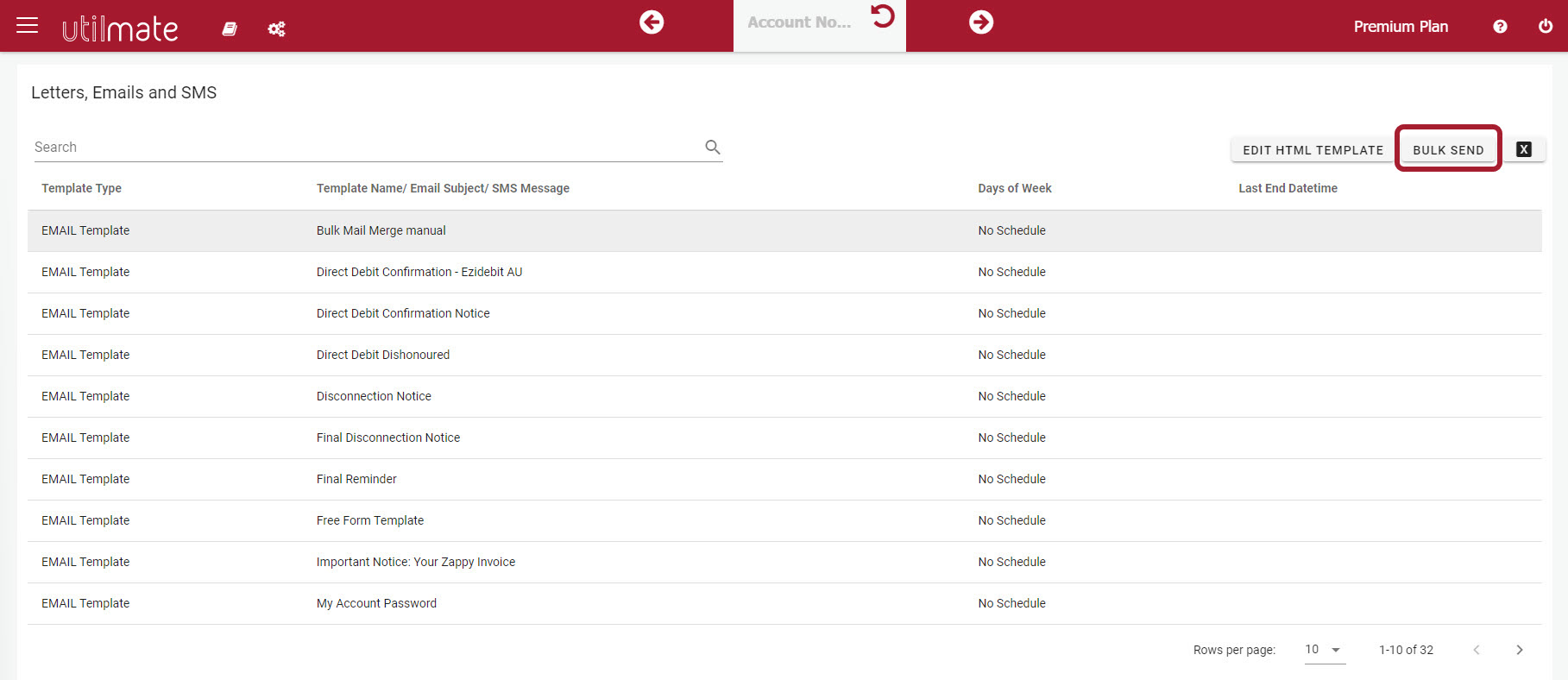The height and width of the screenshot is (680, 1568).
Task: Click into the Search text field
Action: [x=367, y=148]
